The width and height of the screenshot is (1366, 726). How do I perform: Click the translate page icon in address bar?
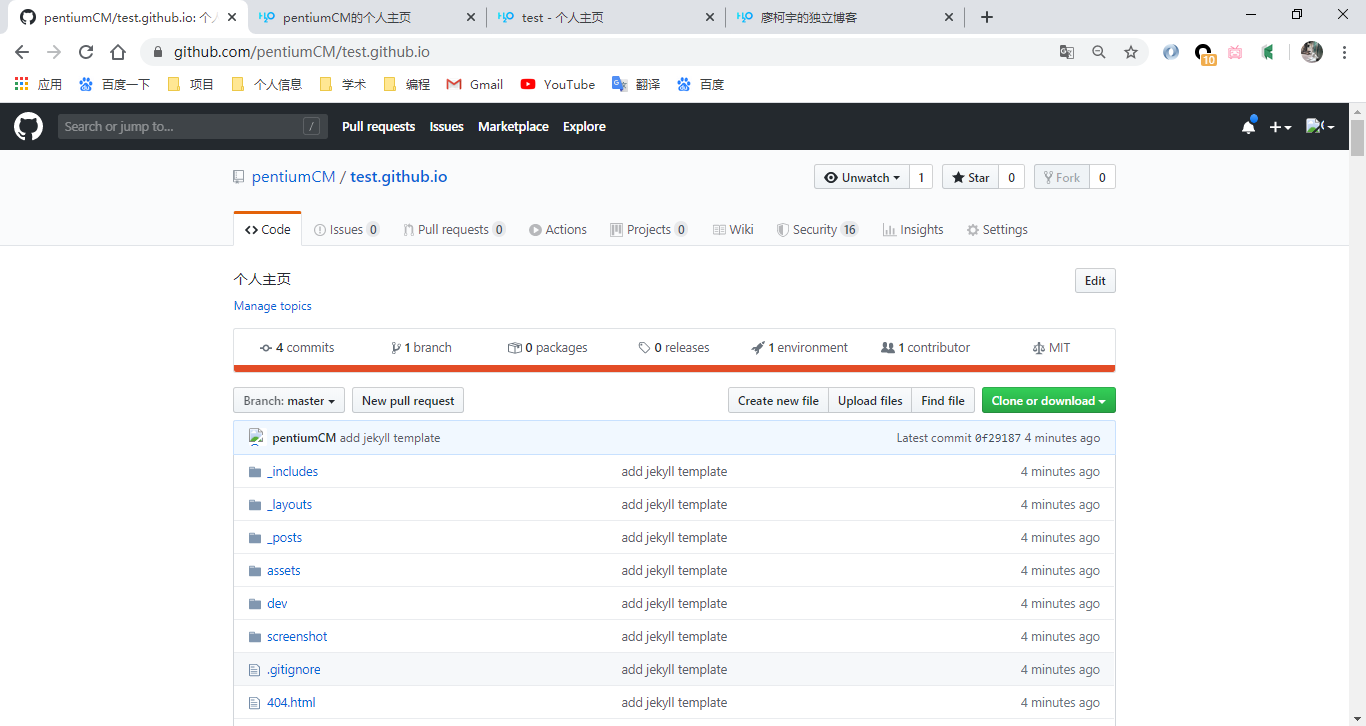coord(1067,52)
